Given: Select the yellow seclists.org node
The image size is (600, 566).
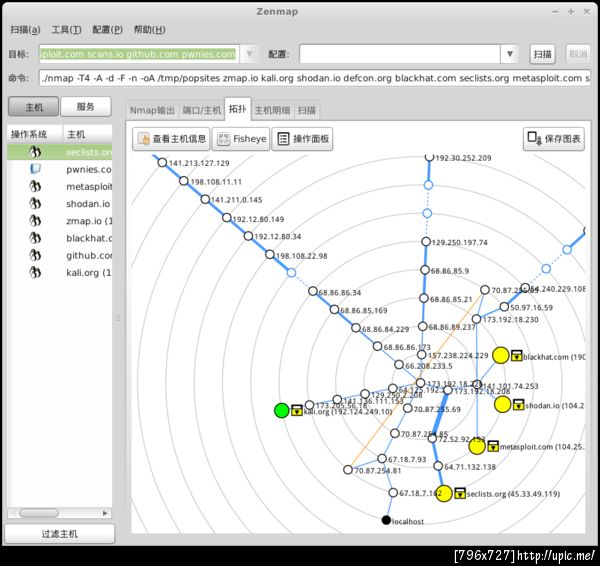Looking at the screenshot, I should click(x=444, y=493).
